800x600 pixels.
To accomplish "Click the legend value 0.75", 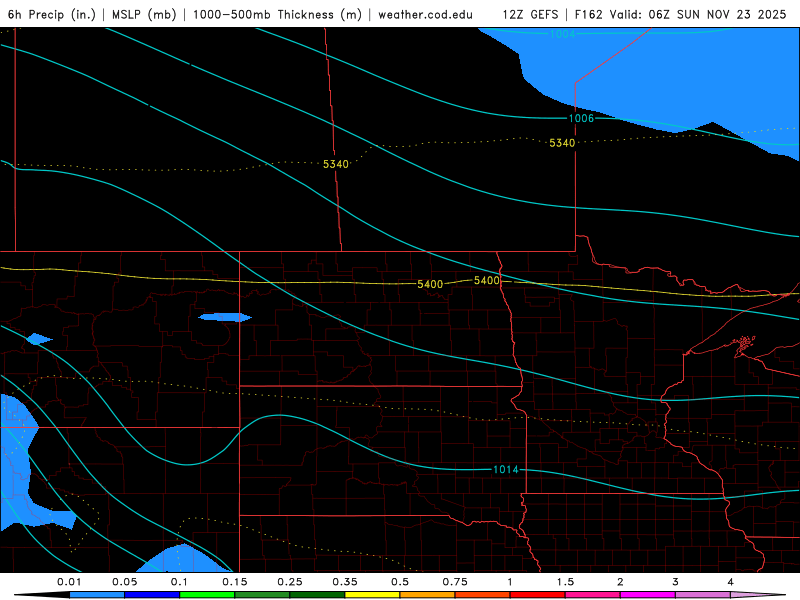I will [x=455, y=582].
